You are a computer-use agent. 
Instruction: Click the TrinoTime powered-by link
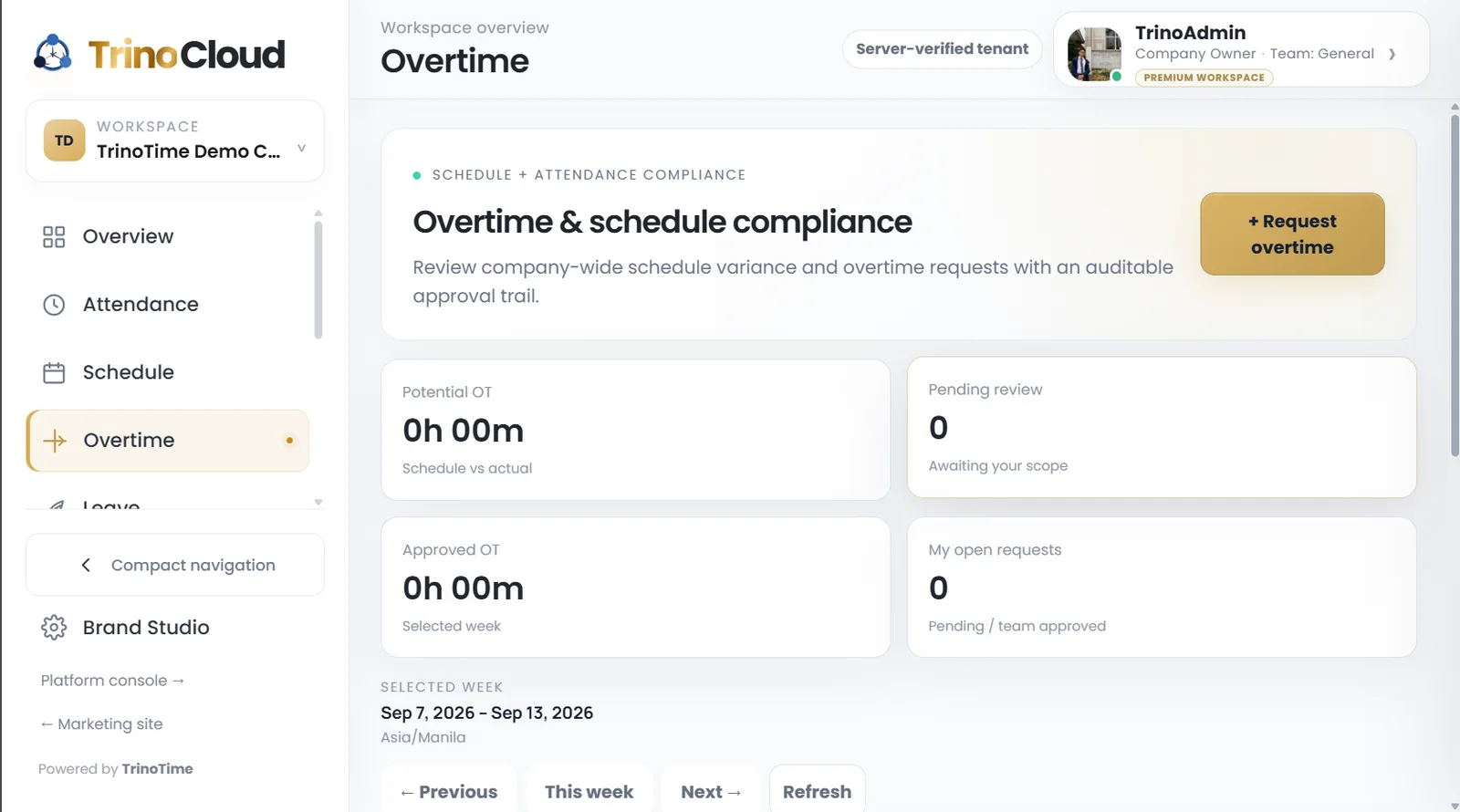(157, 769)
